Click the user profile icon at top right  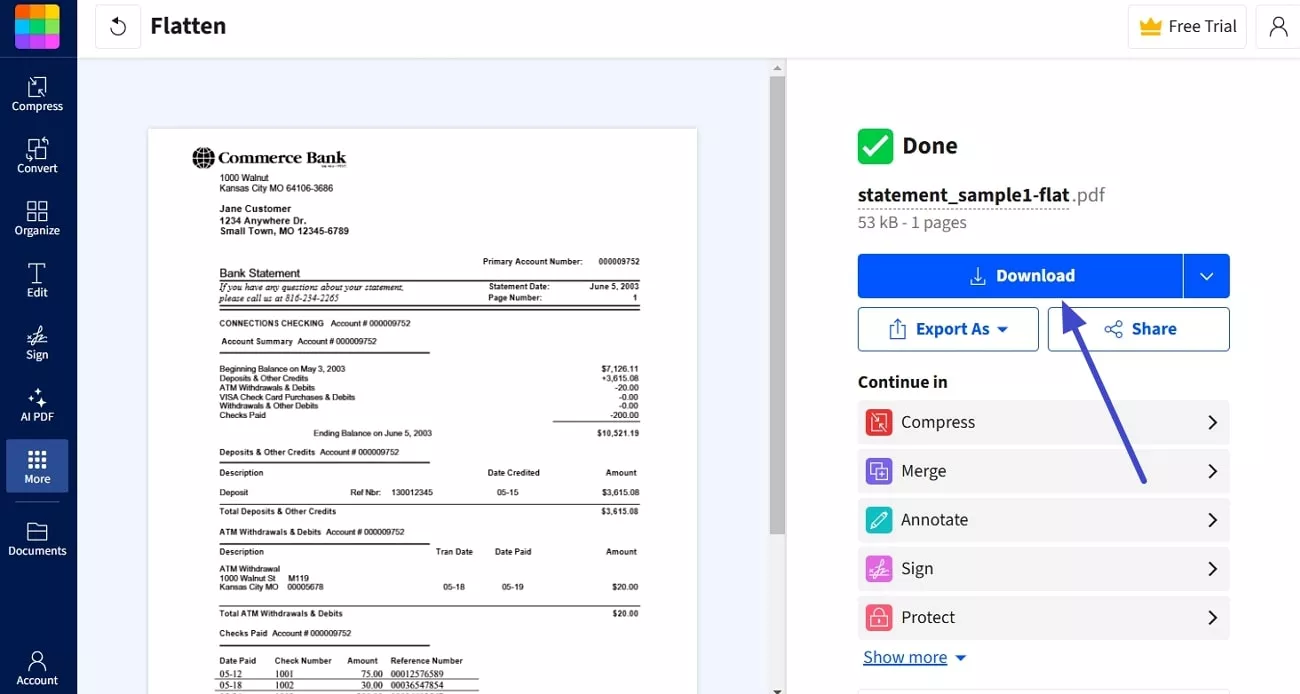(x=1278, y=27)
